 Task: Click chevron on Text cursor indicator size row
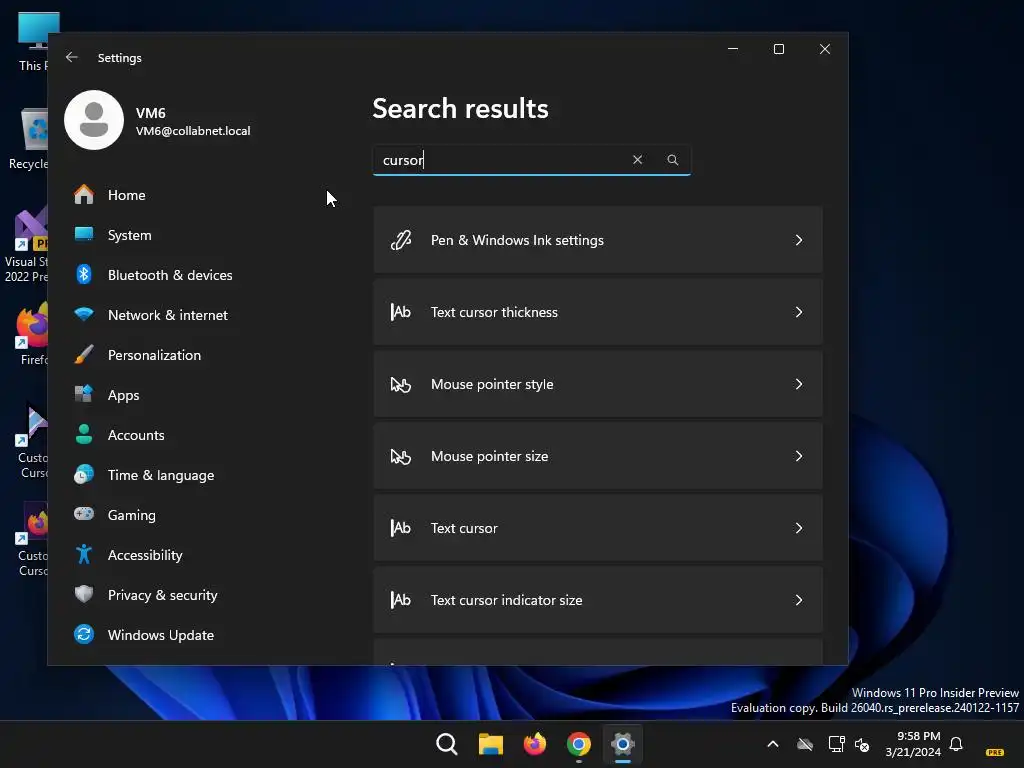click(x=799, y=600)
